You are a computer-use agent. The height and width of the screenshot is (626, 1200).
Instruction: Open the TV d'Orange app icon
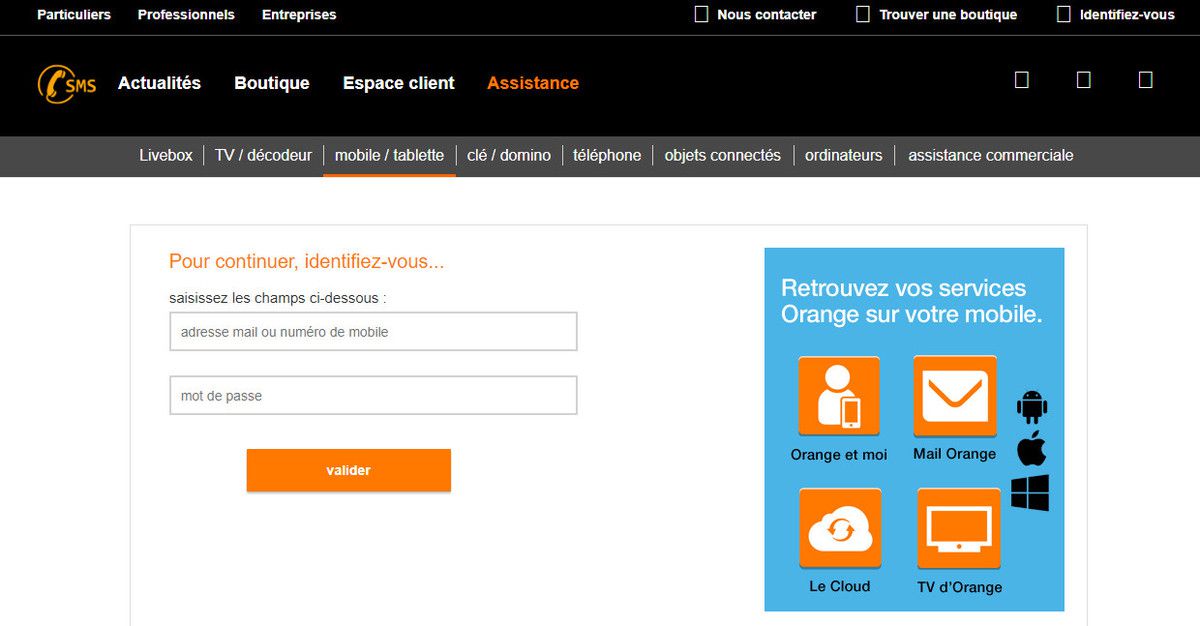coord(959,529)
